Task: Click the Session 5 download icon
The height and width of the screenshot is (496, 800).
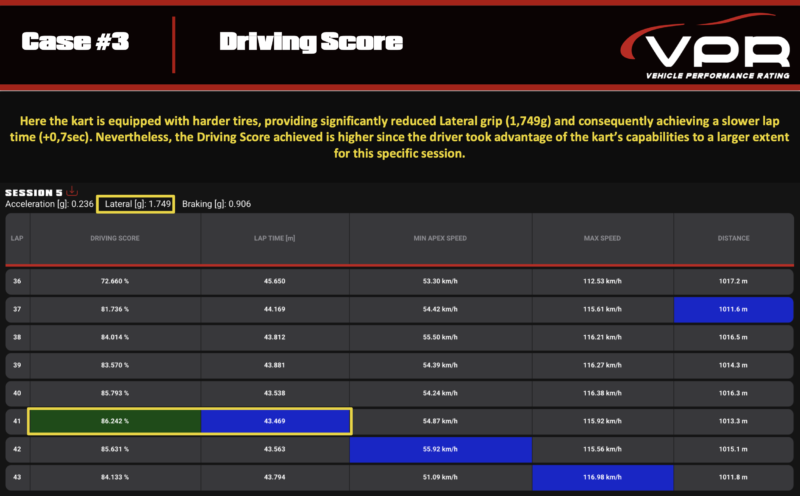Action: point(72,191)
